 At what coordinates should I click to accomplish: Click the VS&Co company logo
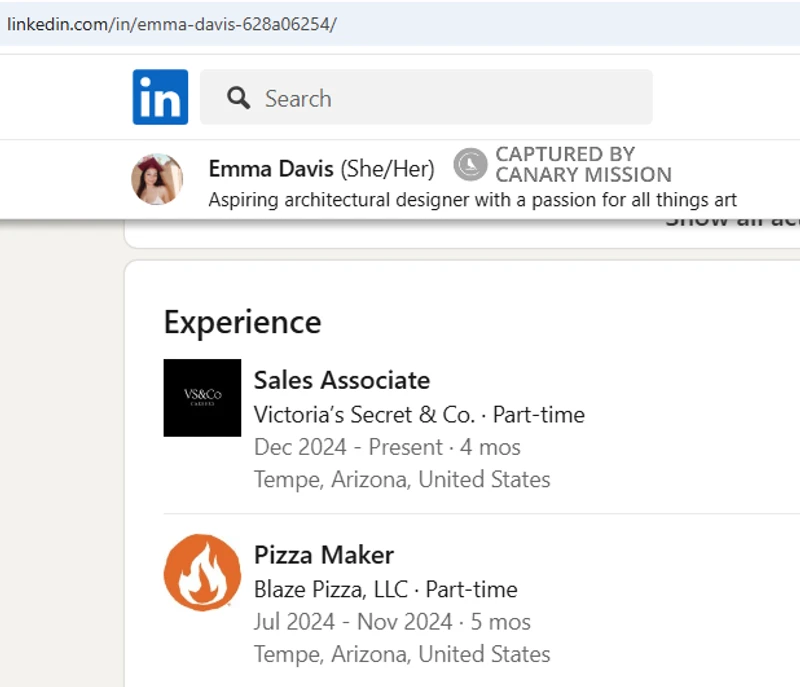point(202,397)
